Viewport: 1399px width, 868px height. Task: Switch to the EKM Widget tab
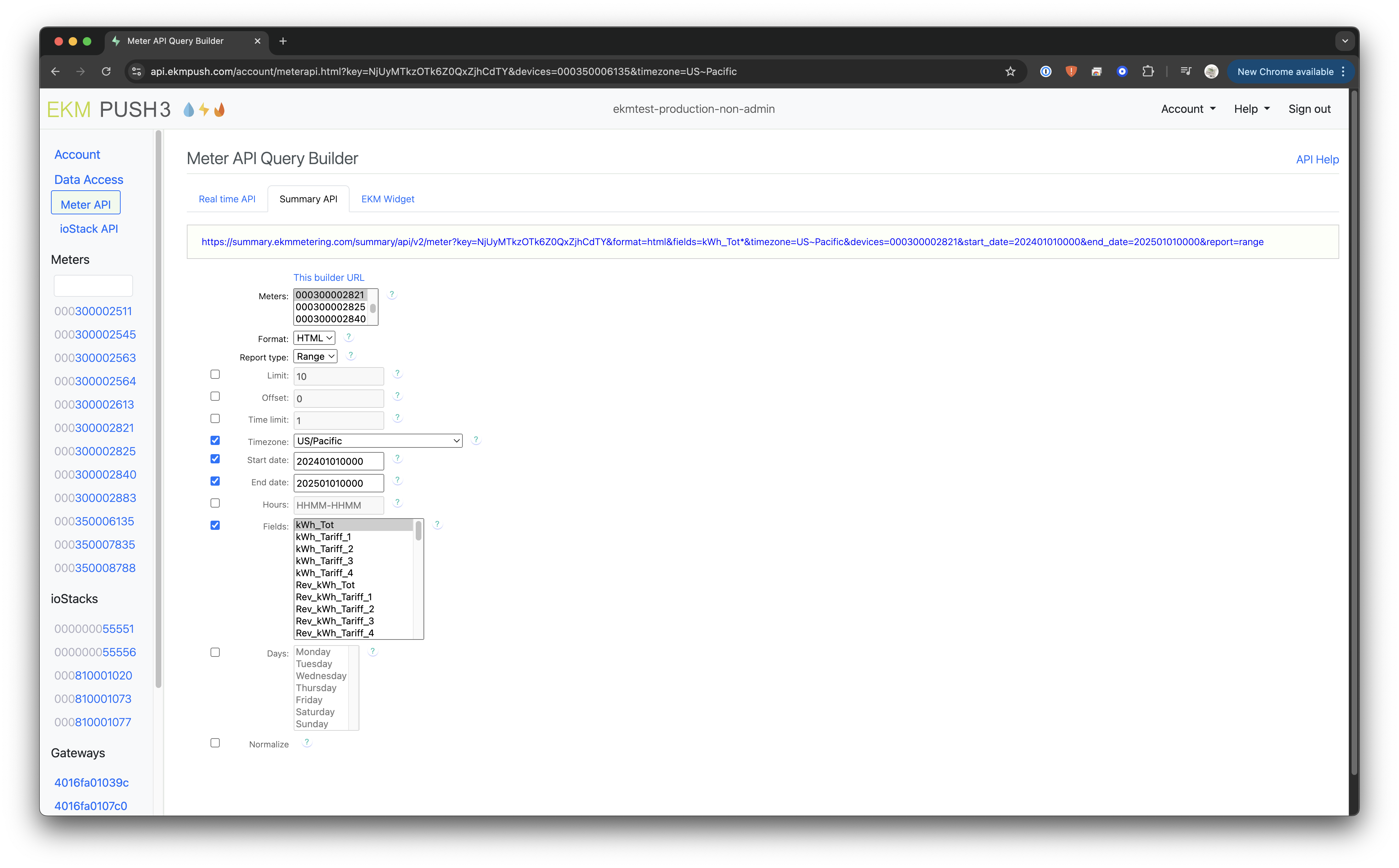coord(387,199)
